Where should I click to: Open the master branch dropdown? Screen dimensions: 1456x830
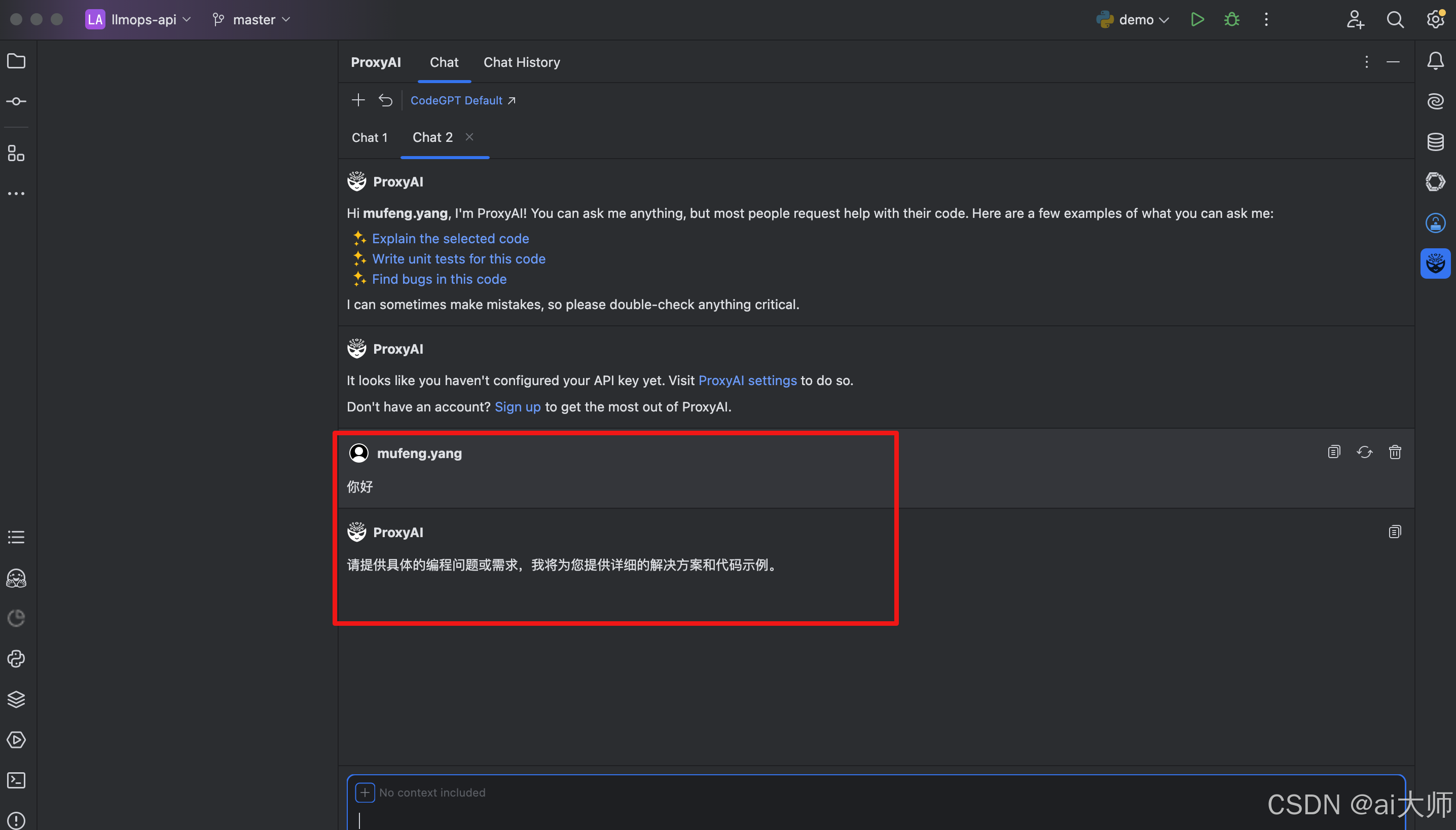click(x=254, y=20)
